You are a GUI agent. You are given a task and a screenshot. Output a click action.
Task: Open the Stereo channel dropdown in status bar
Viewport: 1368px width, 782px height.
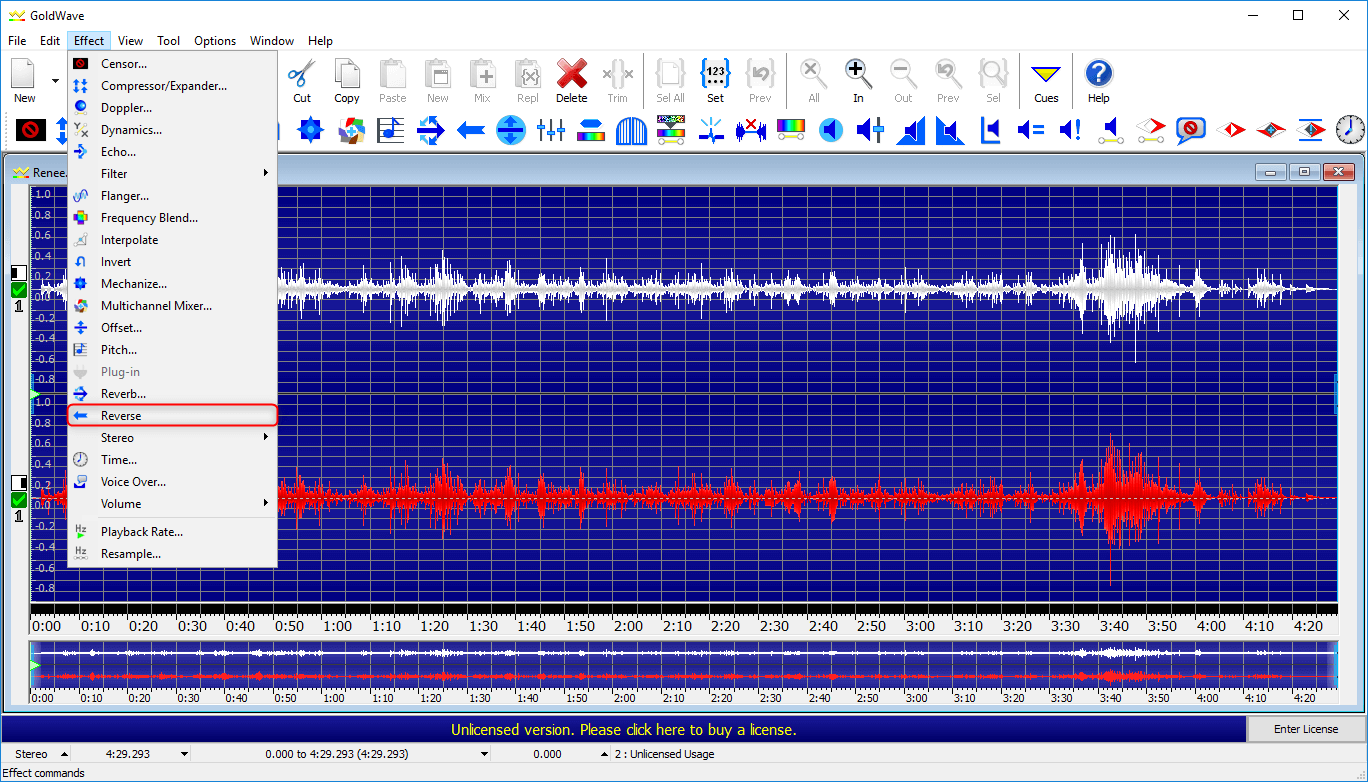click(65, 754)
